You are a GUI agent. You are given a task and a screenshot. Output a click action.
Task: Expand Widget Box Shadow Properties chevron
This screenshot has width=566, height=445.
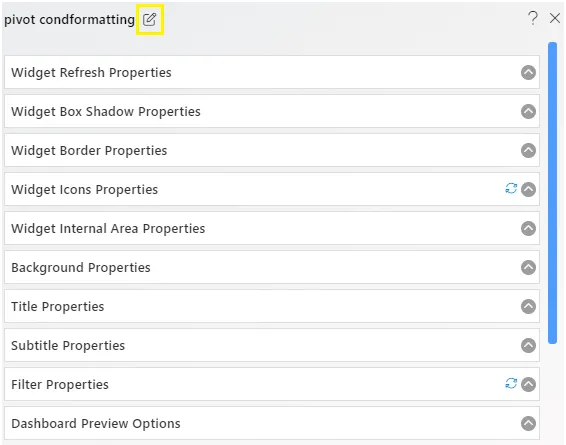528,112
